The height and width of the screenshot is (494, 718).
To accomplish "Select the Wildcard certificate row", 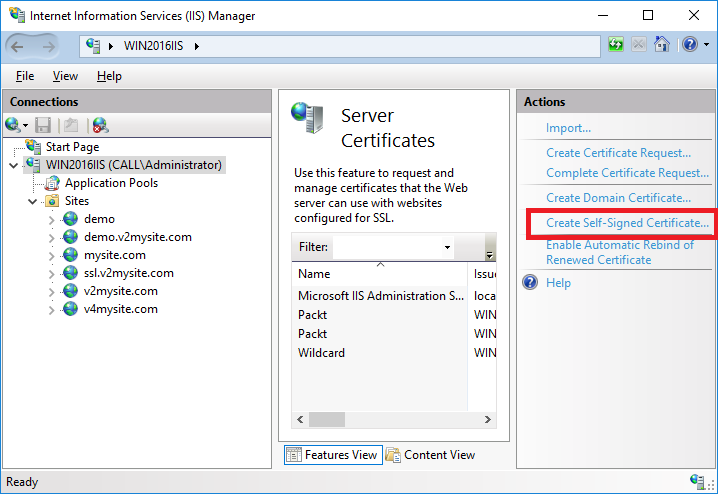I will click(394, 353).
